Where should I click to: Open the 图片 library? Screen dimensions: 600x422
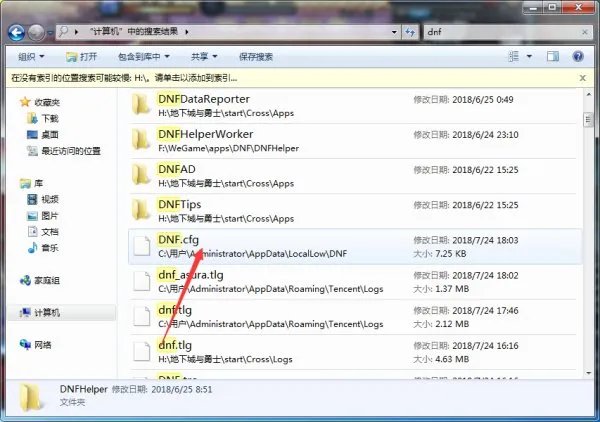click(50, 216)
